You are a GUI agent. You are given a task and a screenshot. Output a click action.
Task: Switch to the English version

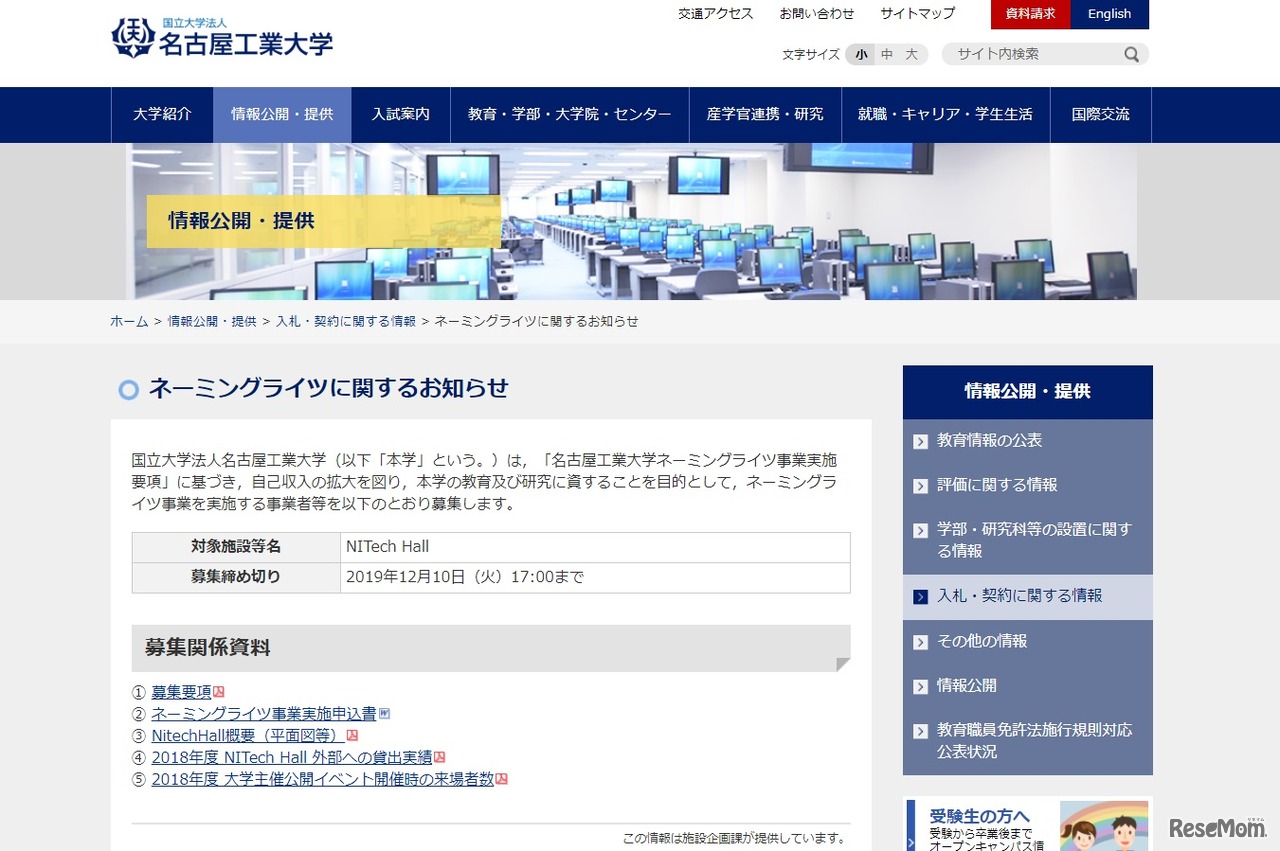(1109, 14)
